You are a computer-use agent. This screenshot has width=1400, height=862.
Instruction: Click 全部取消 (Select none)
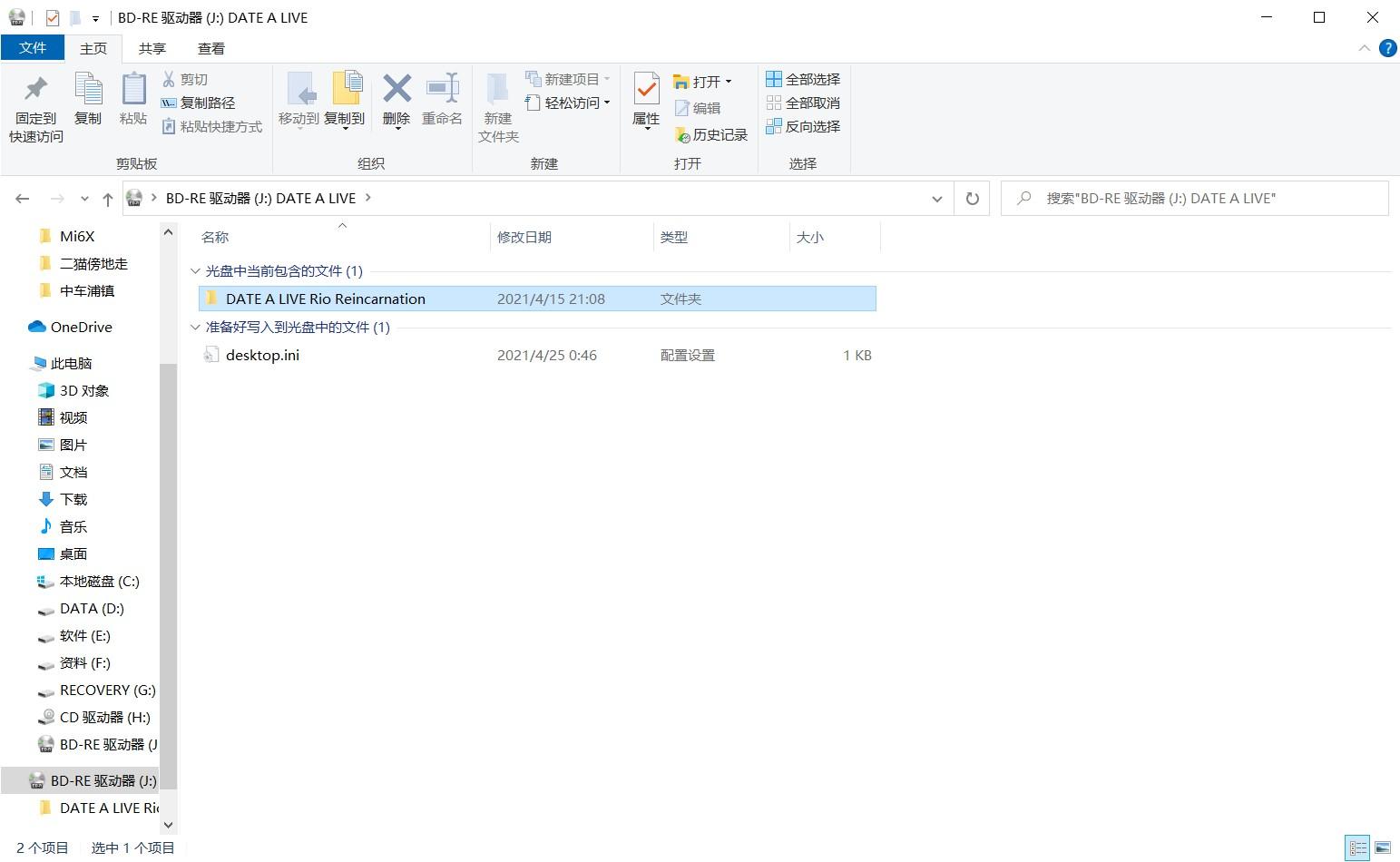(803, 103)
